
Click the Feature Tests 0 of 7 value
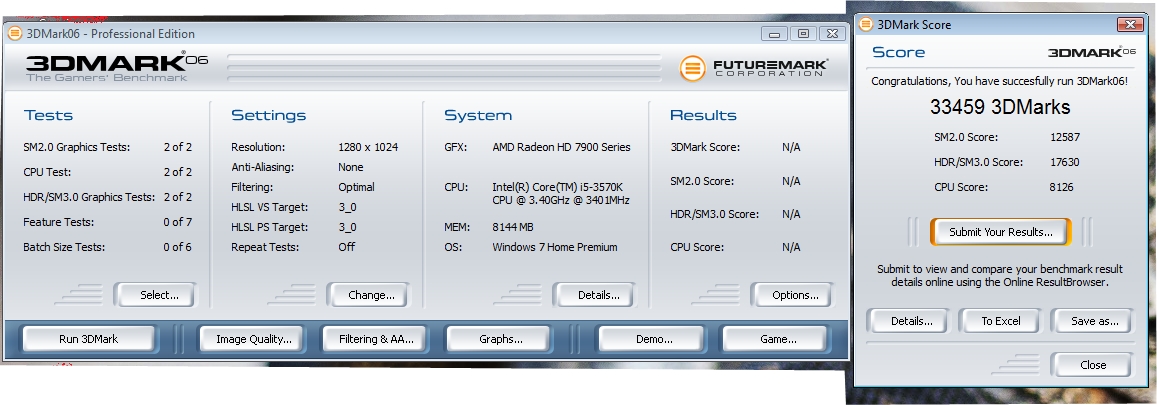point(177,222)
